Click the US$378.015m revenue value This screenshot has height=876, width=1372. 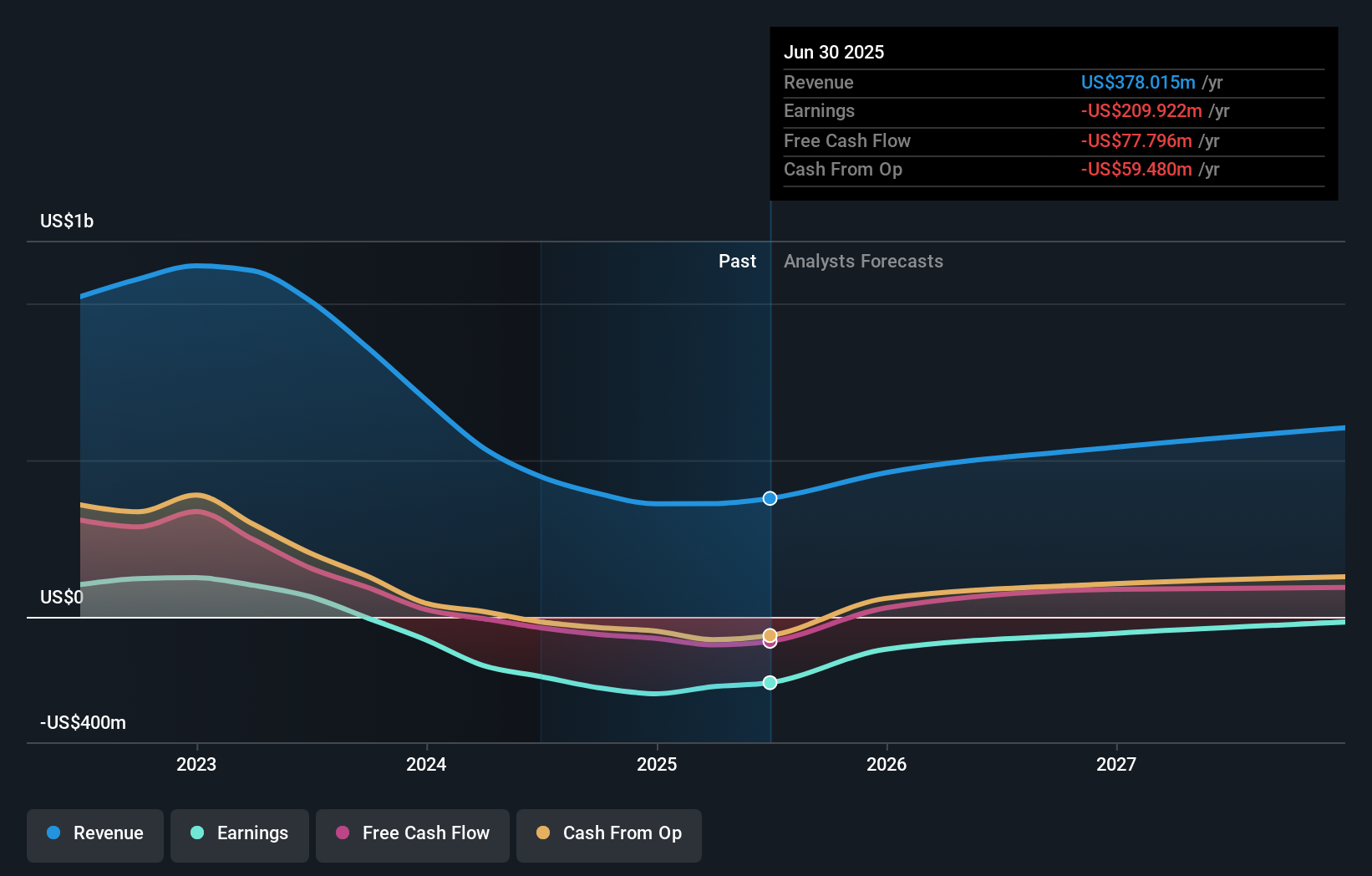tap(1137, 82)
